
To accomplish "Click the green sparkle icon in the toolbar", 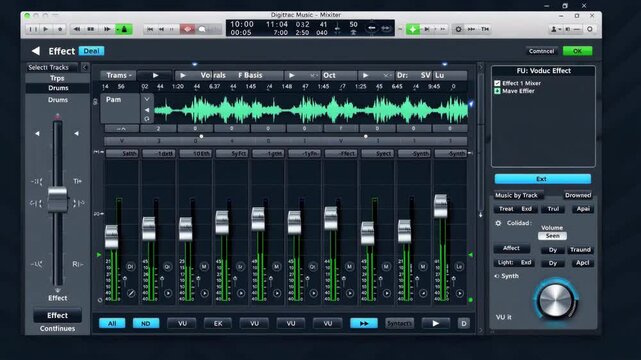I will coord(413,29).
